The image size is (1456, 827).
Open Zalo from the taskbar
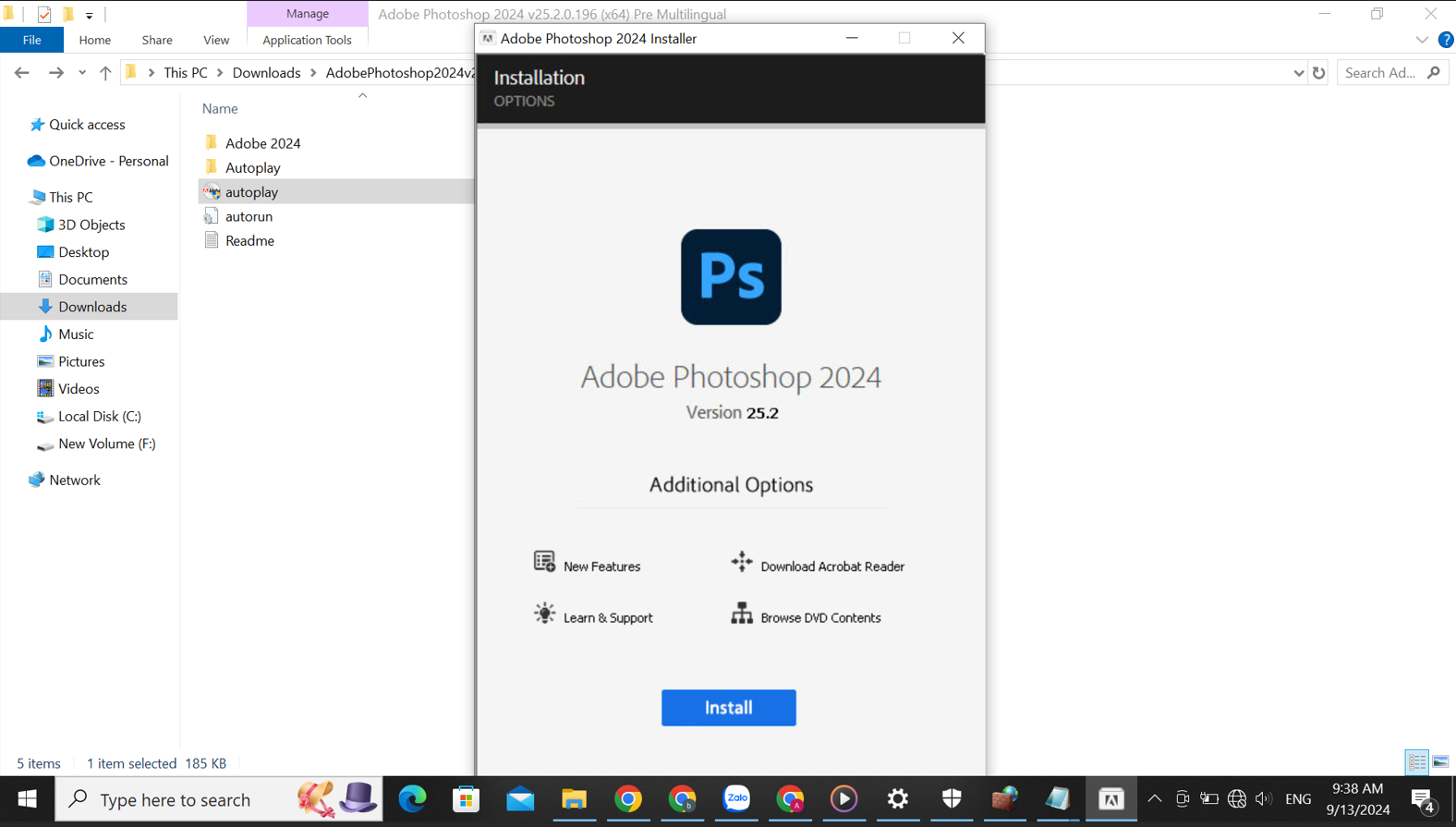(x=736, y=799)
